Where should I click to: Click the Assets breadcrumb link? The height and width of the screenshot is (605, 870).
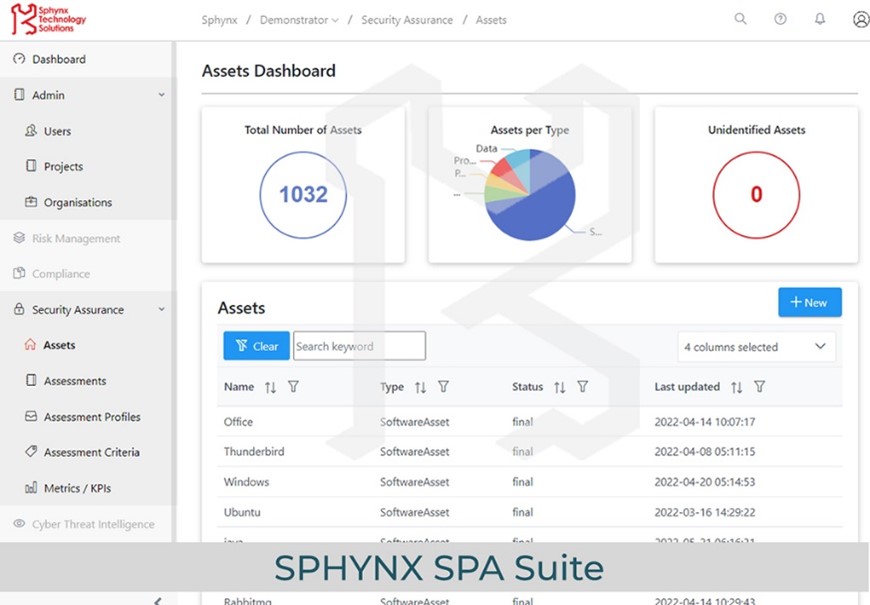pos(491,20)
